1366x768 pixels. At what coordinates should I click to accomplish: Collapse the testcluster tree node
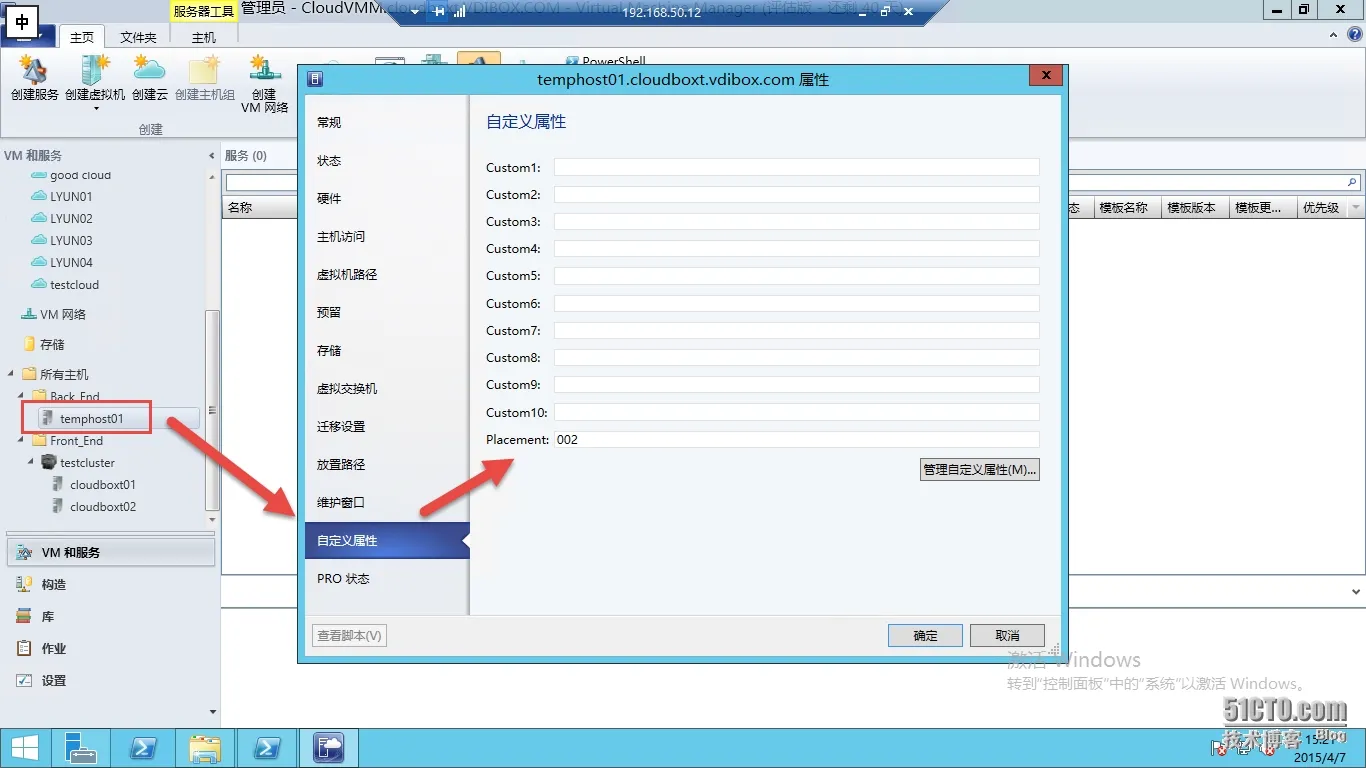(x=32, y=463)
